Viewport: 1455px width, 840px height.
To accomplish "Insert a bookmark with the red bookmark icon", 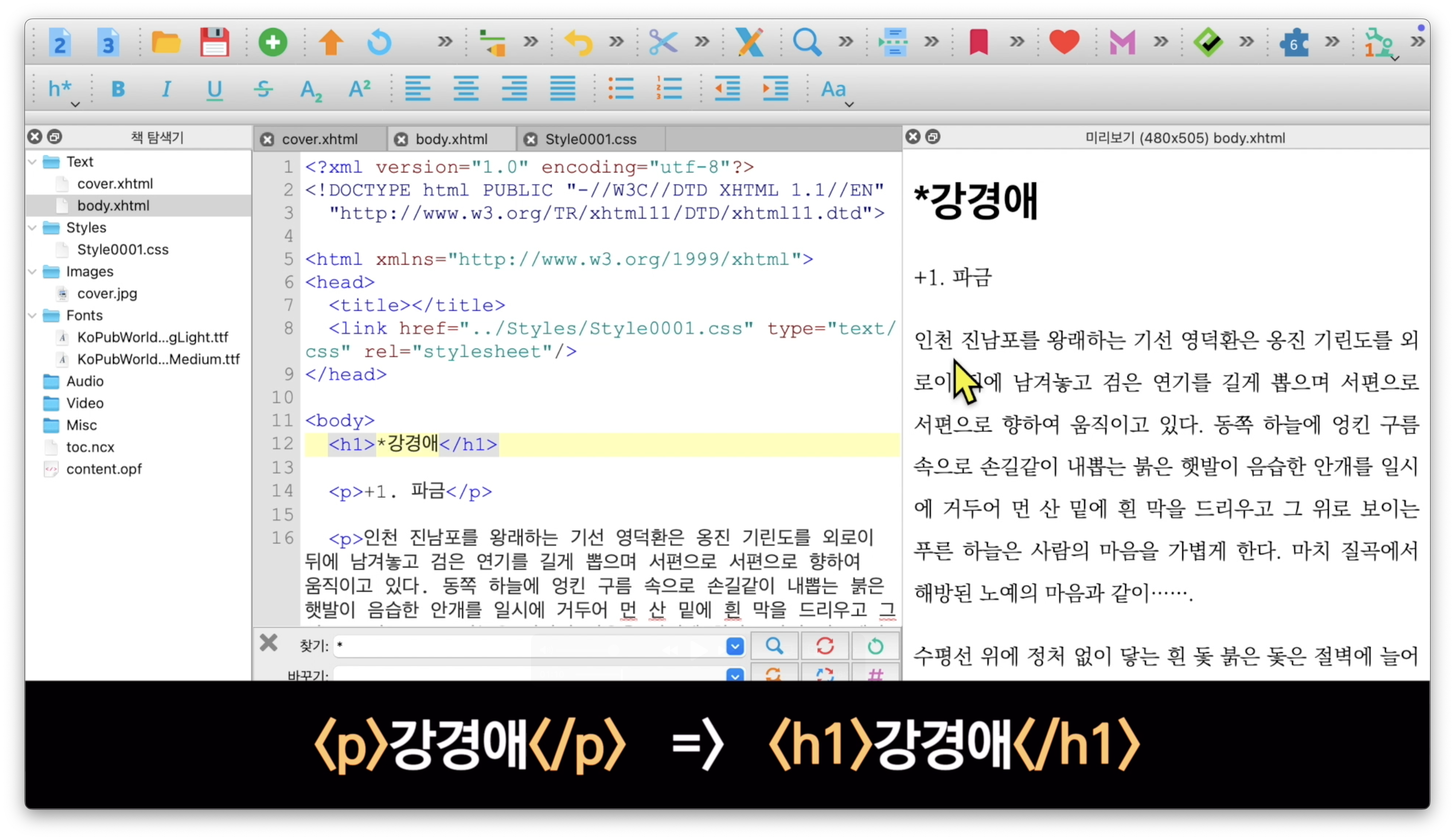I will coord(979,42).
